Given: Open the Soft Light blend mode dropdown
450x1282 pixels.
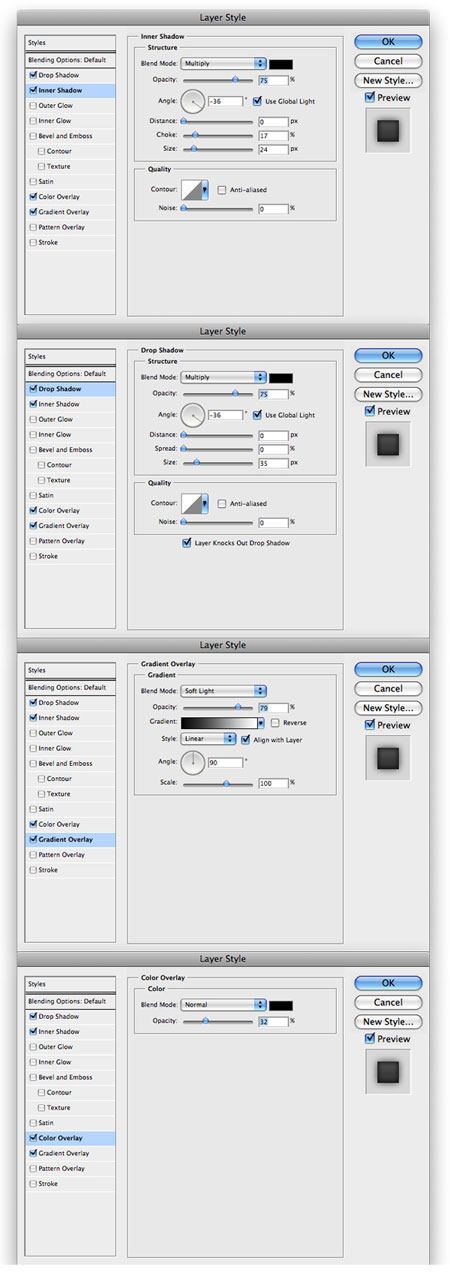Looking at the screenshot, I should [x=223, y=691].
